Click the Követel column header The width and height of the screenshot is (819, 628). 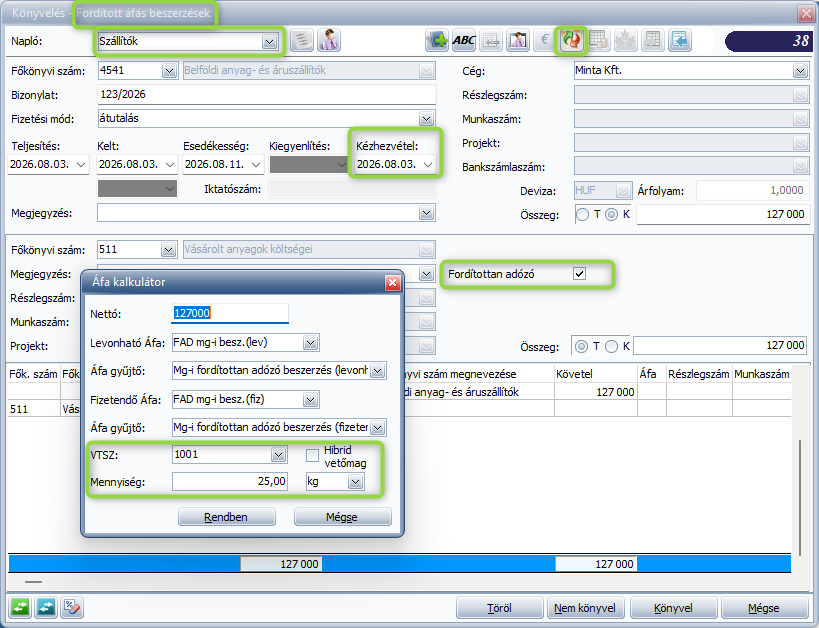click(595, 374)
